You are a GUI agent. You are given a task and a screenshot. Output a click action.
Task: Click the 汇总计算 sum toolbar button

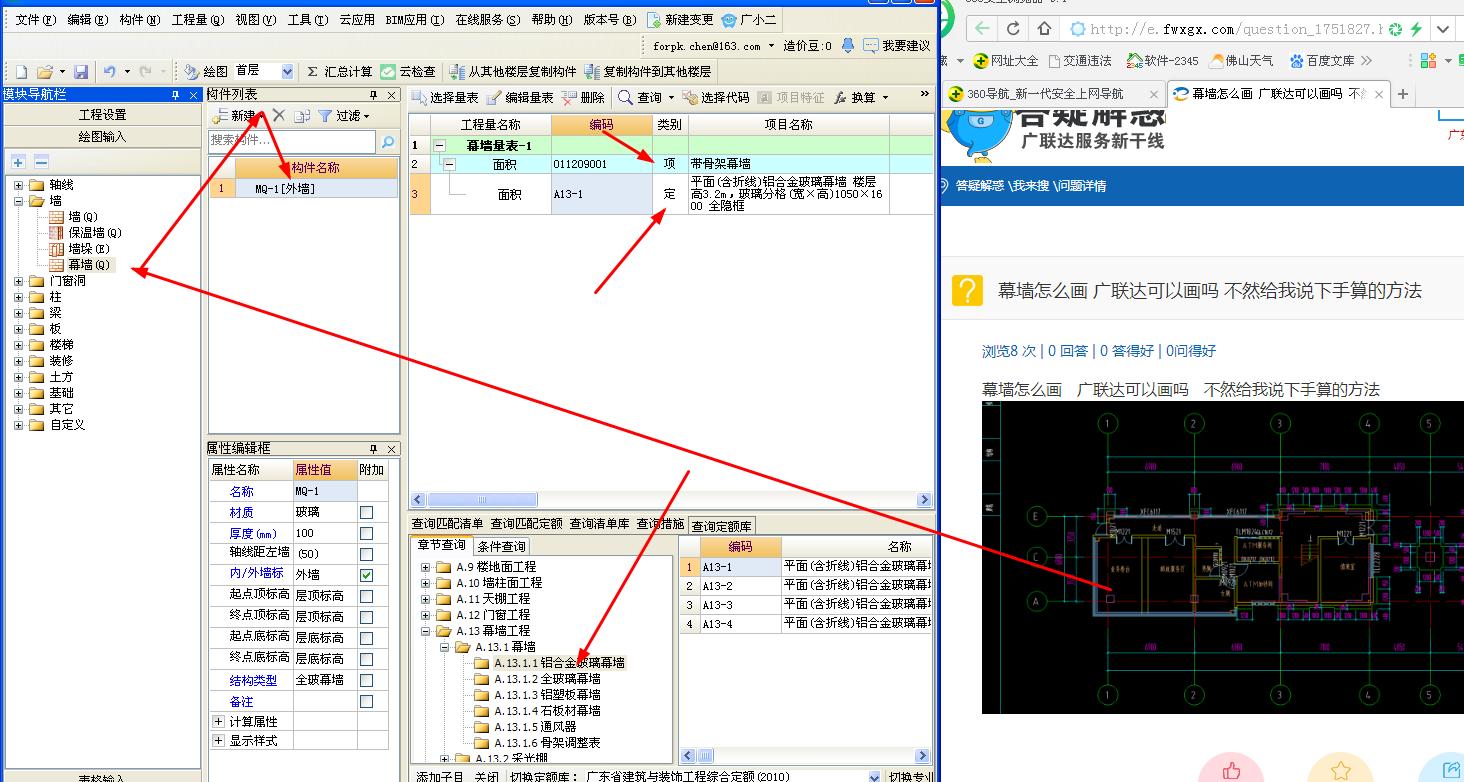point(339,72)
